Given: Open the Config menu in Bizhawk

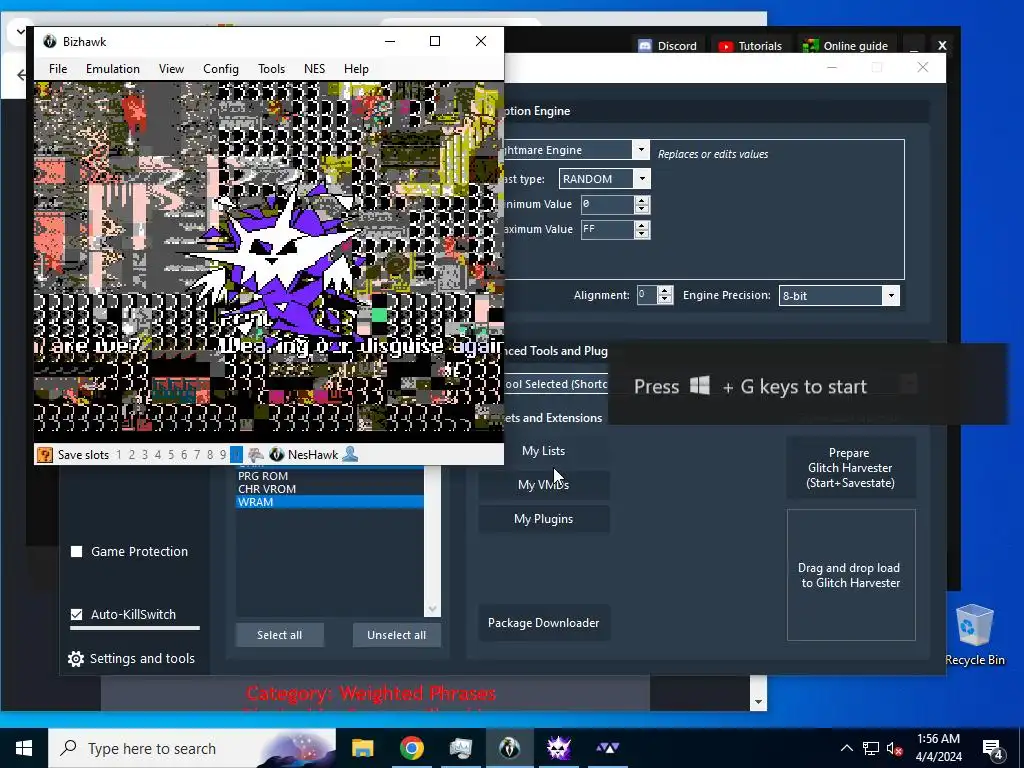Looking at the screenshot, I should (221, 69).
